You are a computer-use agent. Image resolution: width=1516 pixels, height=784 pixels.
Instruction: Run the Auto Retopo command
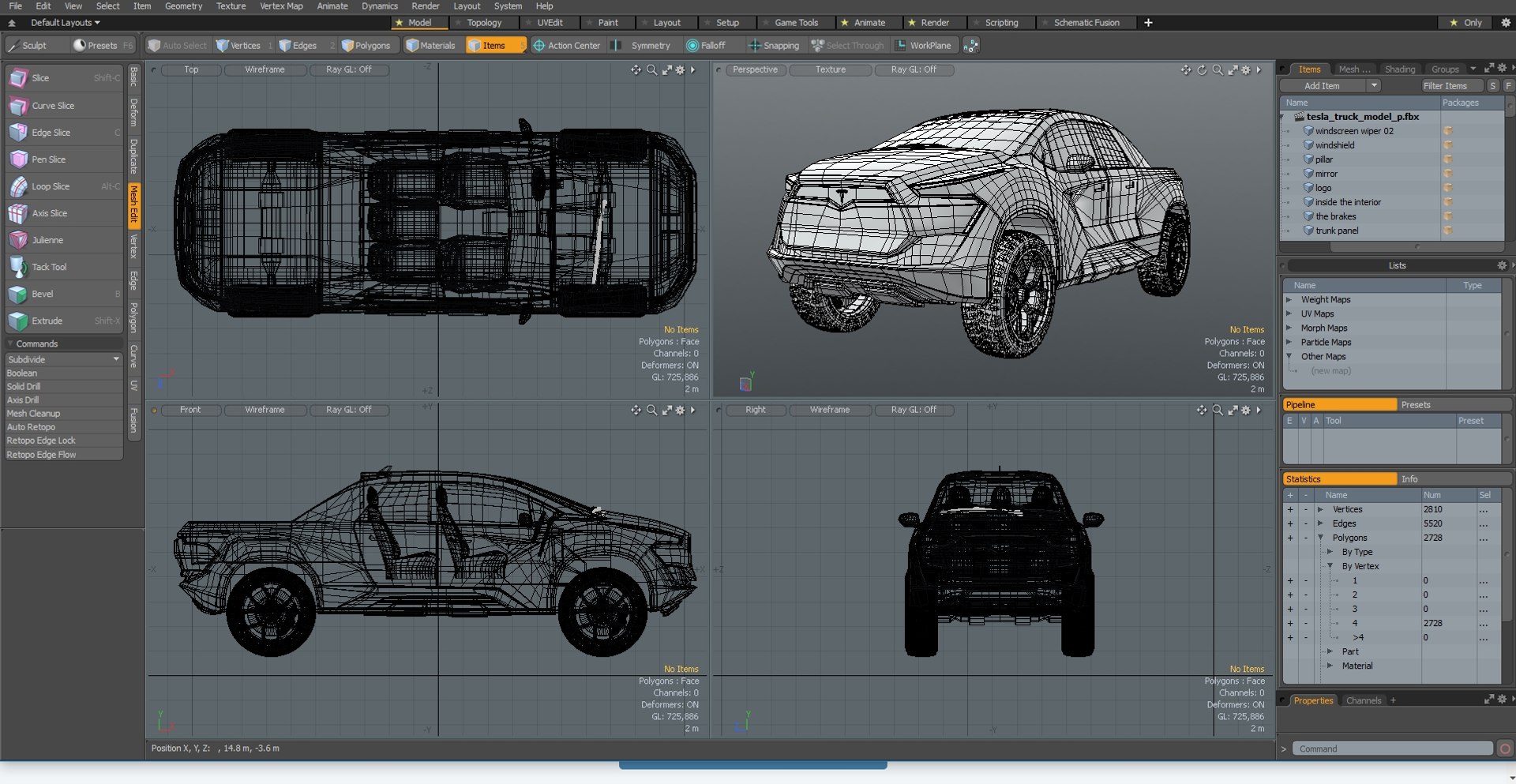point(63,427)
